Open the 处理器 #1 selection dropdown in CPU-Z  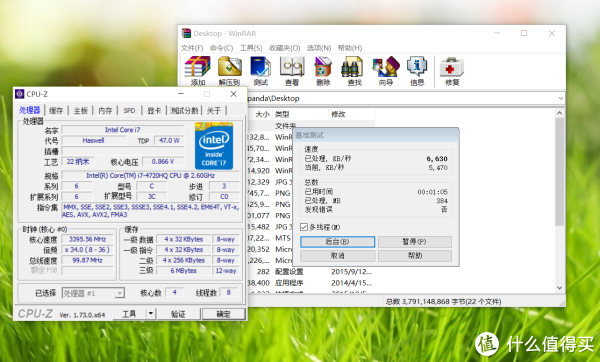(93, 294)
